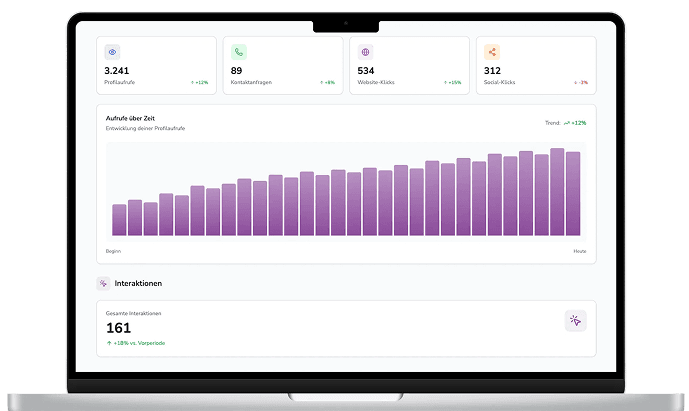The image size is (689, 411).
Task: Click the purple globe icon above 534
Action: pyautogui.click(x=365, y=52)
